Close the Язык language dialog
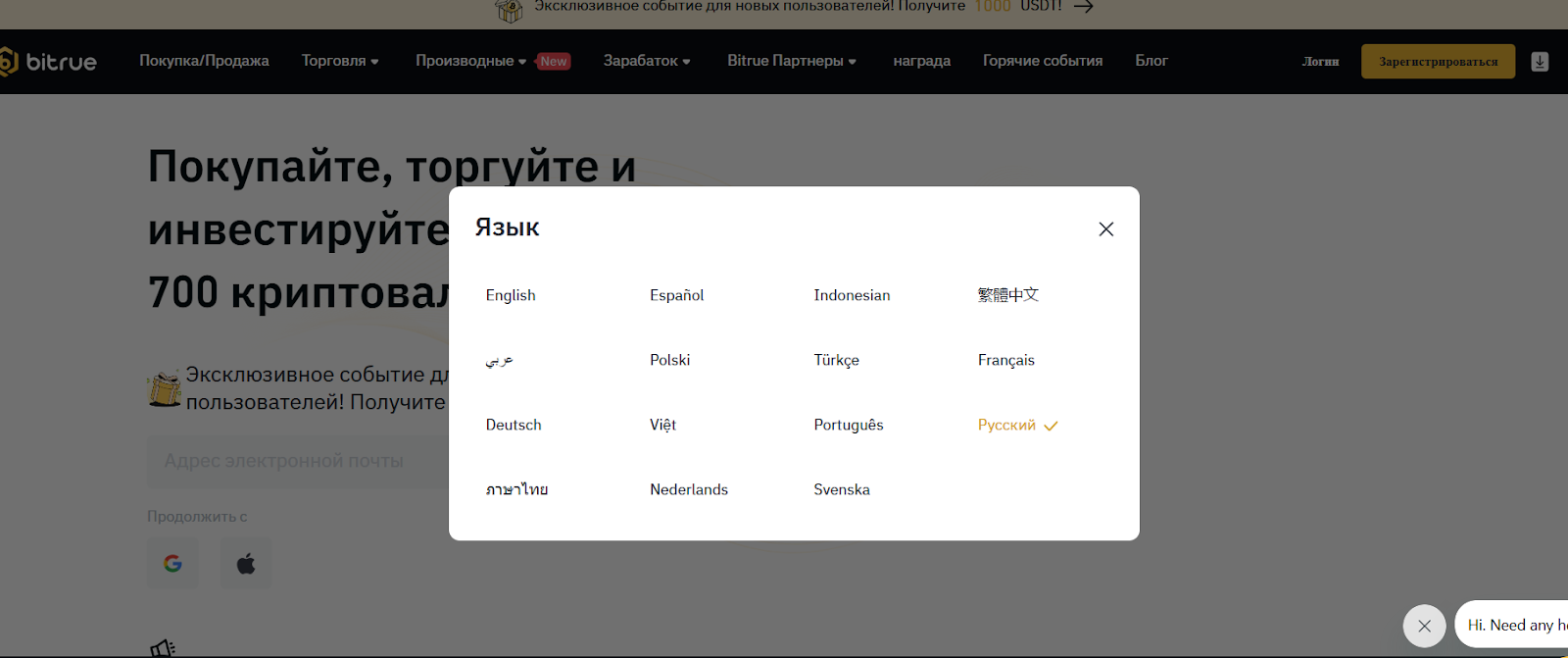Image resolution: width=1568 pixels, height=658 pixels. tap(1105, 228)
